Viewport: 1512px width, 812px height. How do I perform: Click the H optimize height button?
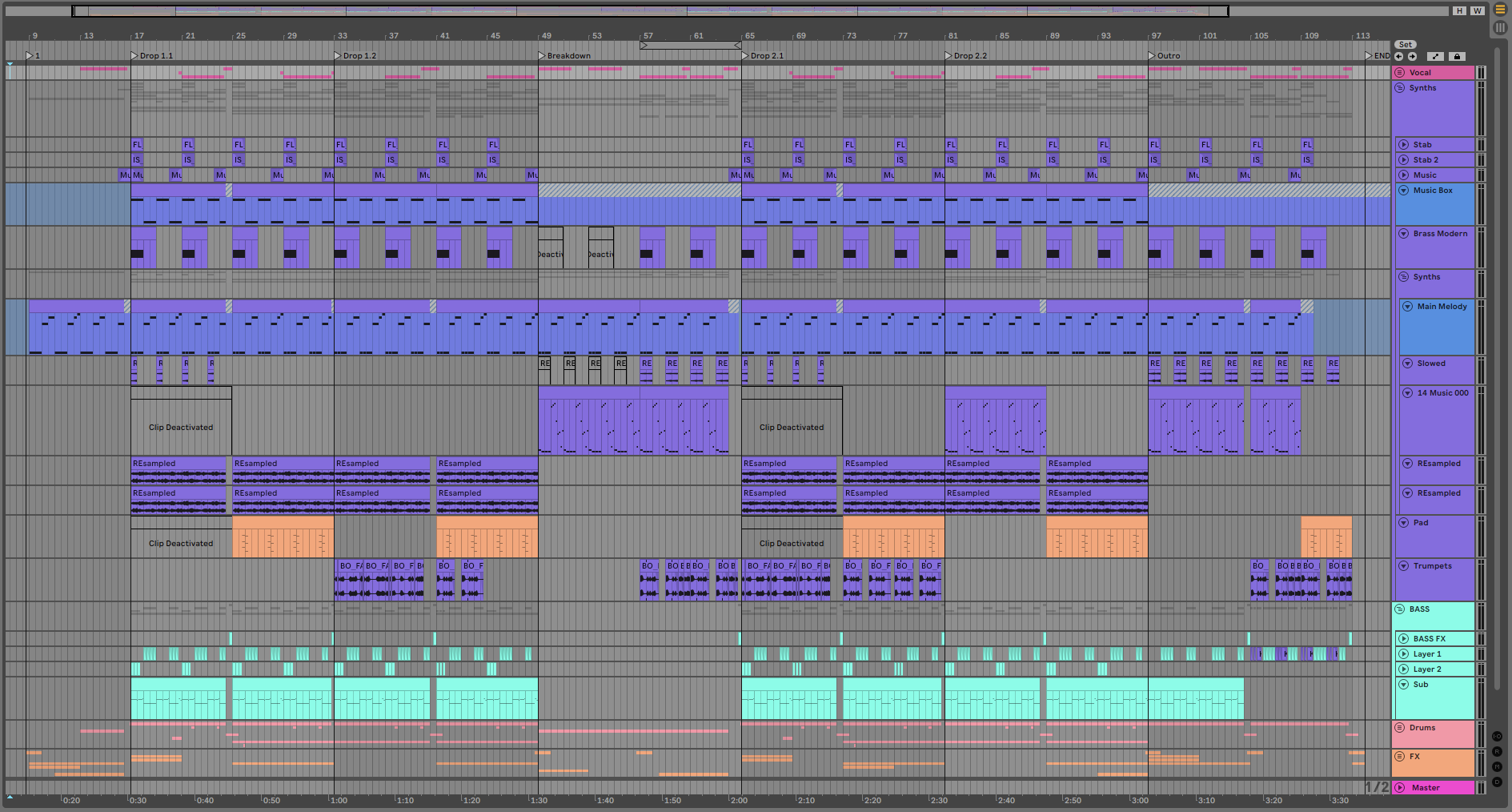tap(1460, 10)
